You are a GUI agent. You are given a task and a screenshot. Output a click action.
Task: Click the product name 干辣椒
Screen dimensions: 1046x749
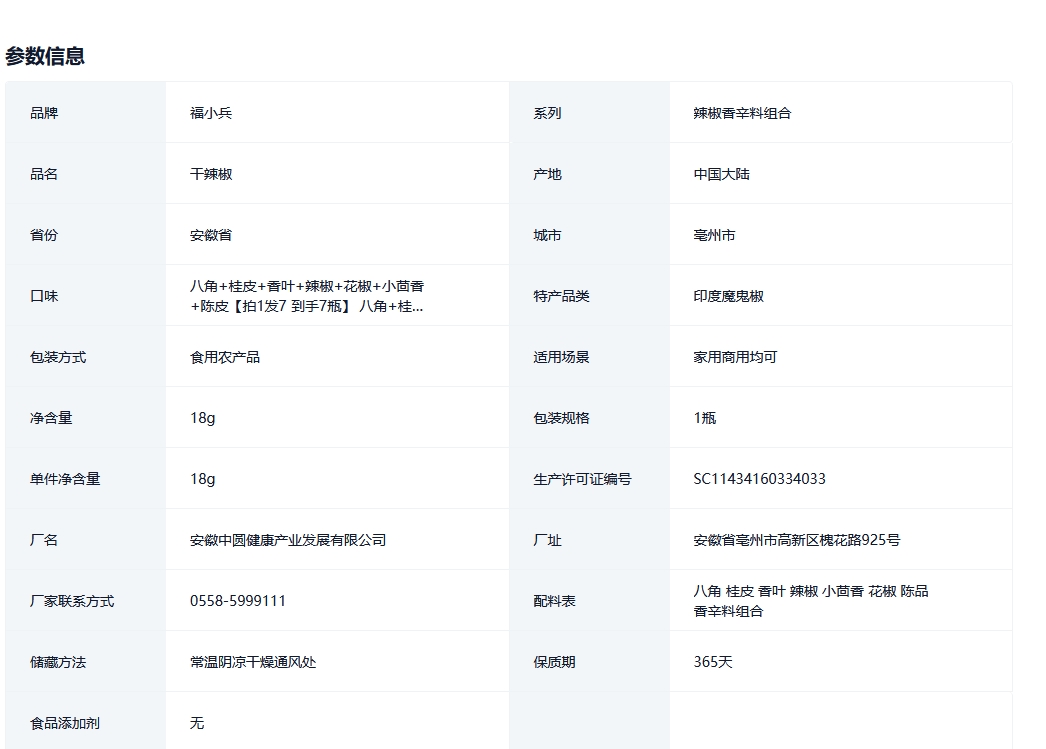(211, 174)
